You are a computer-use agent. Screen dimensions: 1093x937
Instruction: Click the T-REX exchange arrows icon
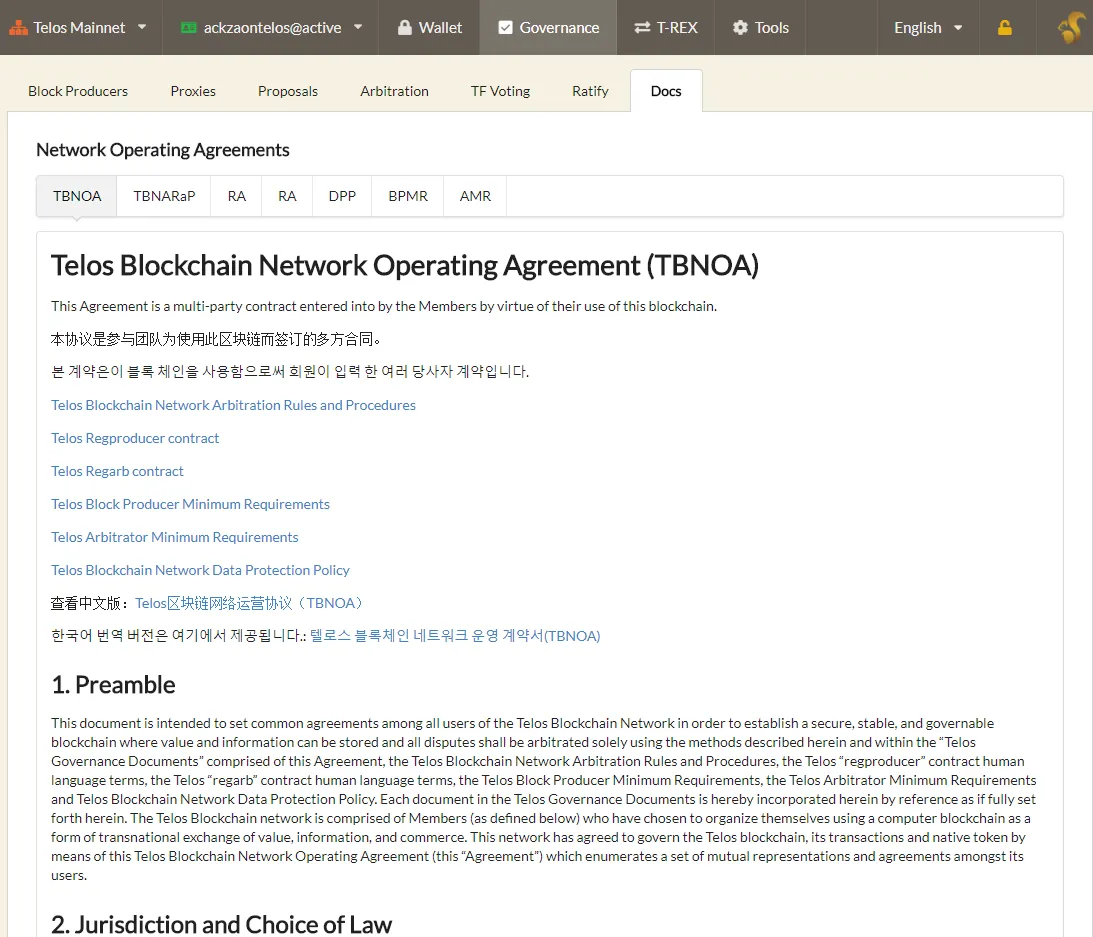(x=642, y=27)
